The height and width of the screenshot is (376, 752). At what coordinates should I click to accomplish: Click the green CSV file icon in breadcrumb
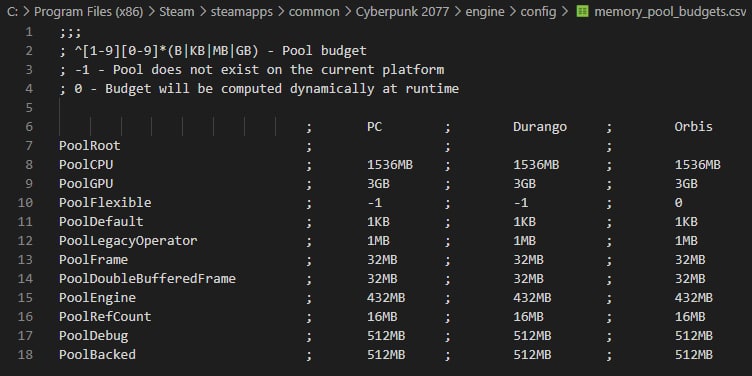[582, 12]
